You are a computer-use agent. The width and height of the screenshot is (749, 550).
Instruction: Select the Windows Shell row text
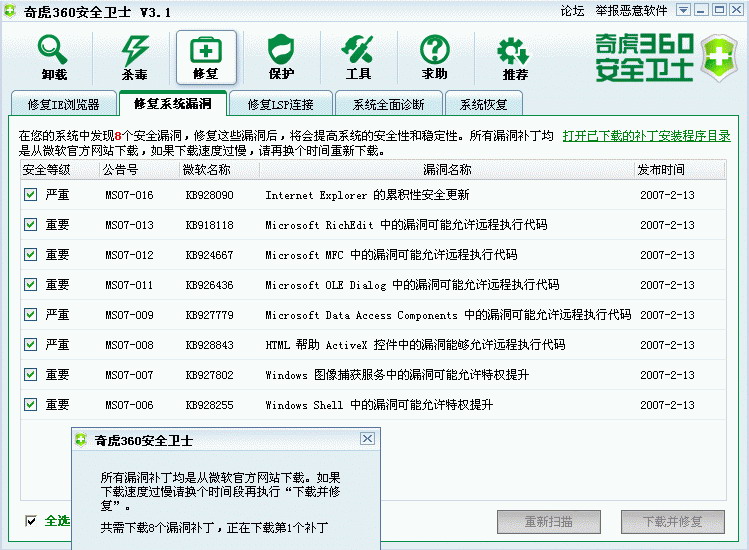[x=379, y=405]
